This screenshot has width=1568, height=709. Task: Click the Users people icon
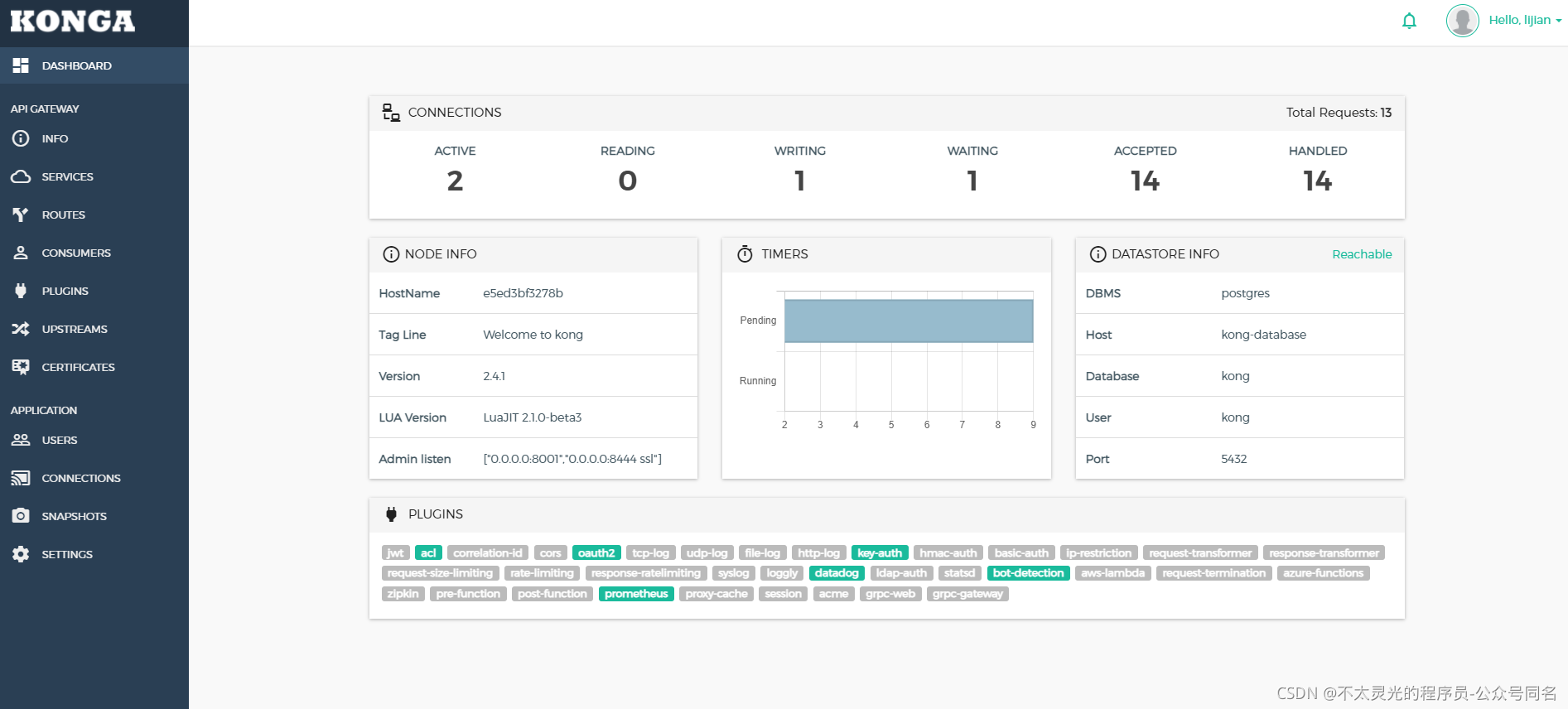click(21, 440)
